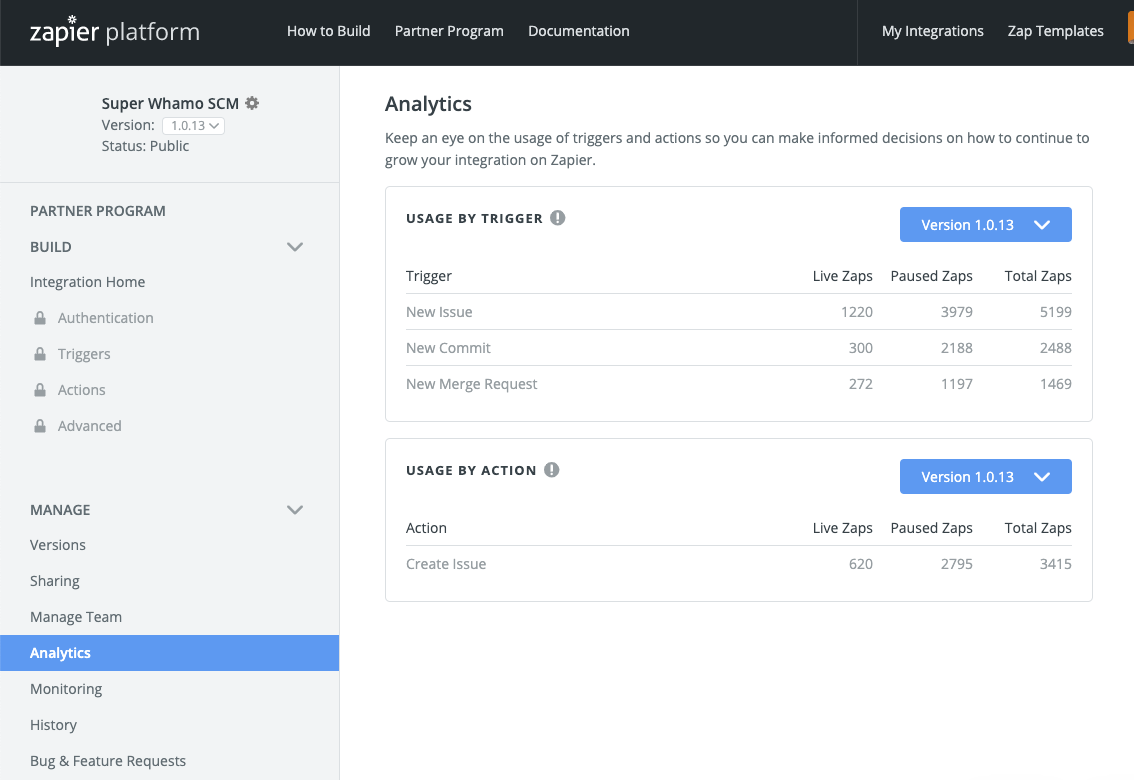Open Usage by Action version dropdown
The width and height of the screenshot is (1134, 780).
tap(985, 477)
